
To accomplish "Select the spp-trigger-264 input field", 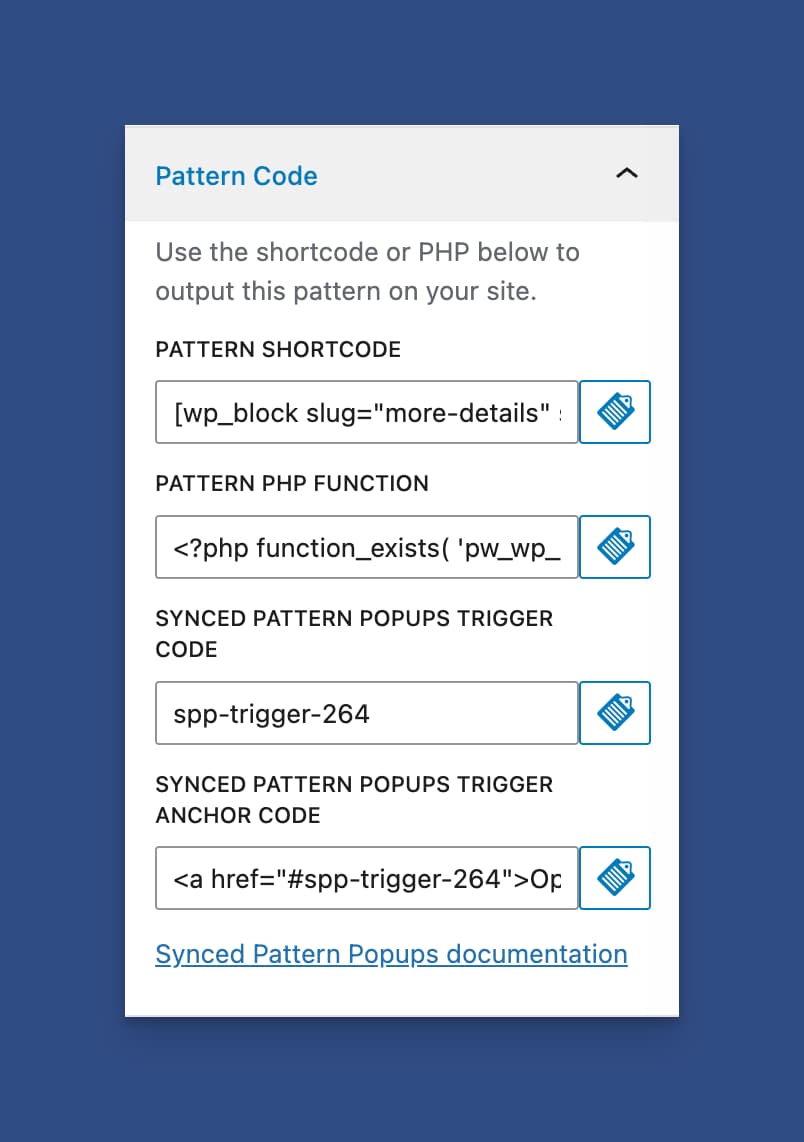I will pos(366,713).
